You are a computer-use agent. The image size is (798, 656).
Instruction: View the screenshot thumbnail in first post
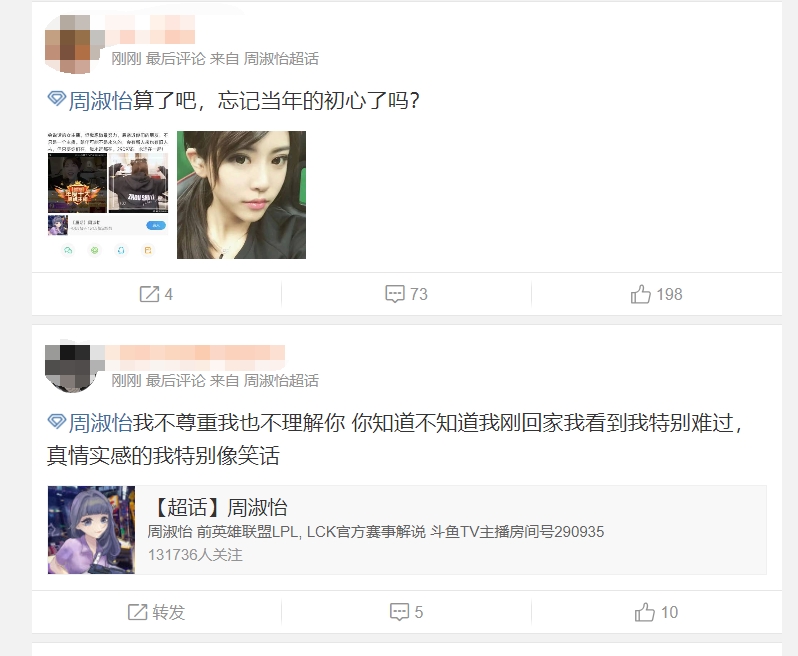(108, 195)
